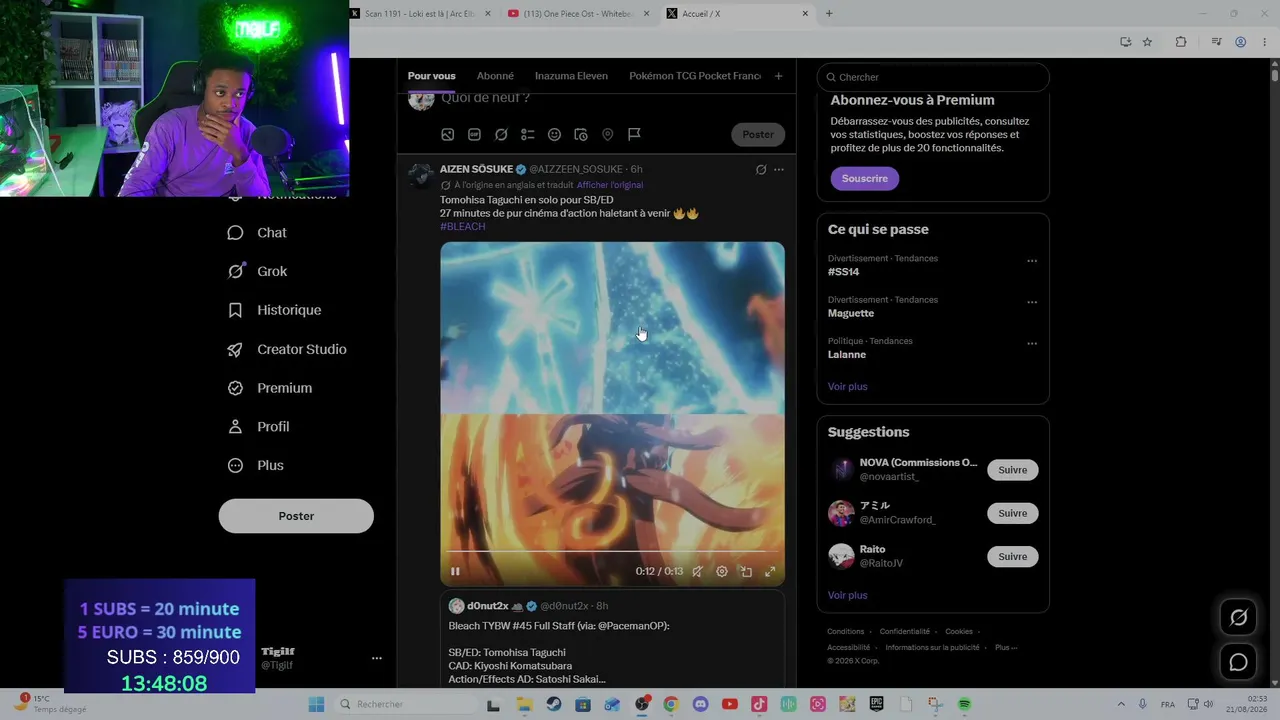This screenshot has height=720, width=1280.
Task: Open the #BLEACH hashtag
Action: coord(463,227)
